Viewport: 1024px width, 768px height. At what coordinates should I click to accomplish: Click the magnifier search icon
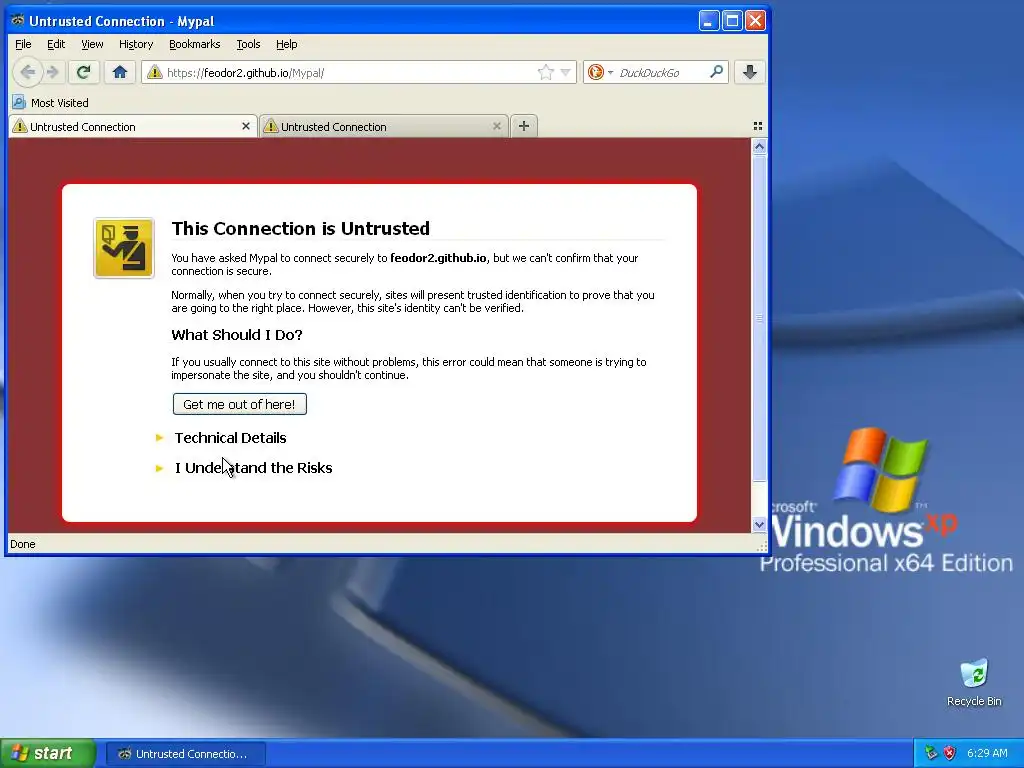point(716,72)
